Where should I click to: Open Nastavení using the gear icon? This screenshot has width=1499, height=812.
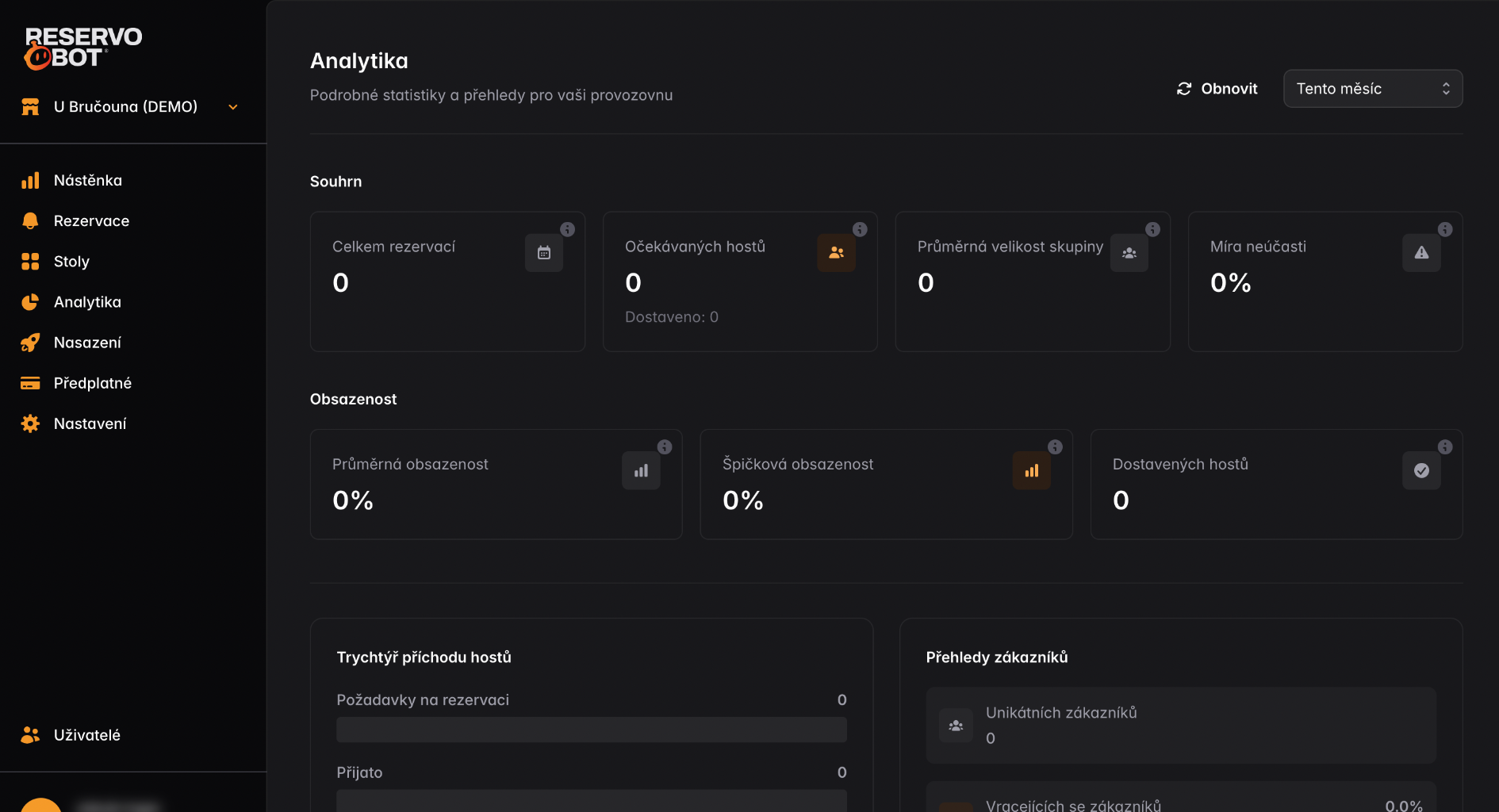click(30, 423)
